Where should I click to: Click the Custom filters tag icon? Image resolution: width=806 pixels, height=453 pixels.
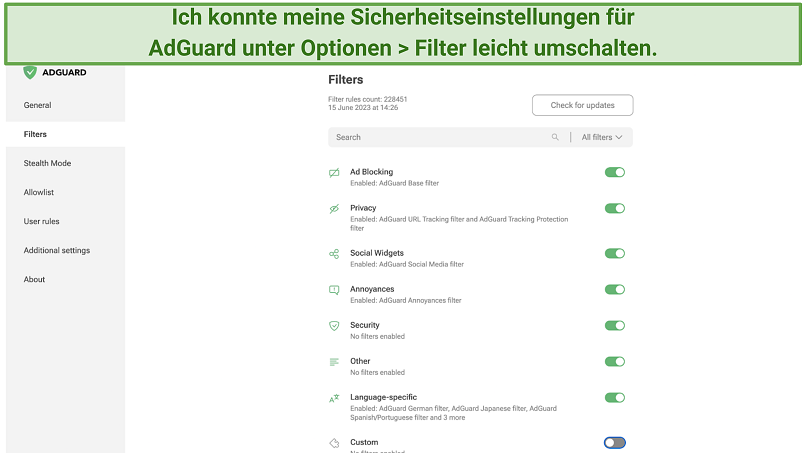click(x=334, y=442)
